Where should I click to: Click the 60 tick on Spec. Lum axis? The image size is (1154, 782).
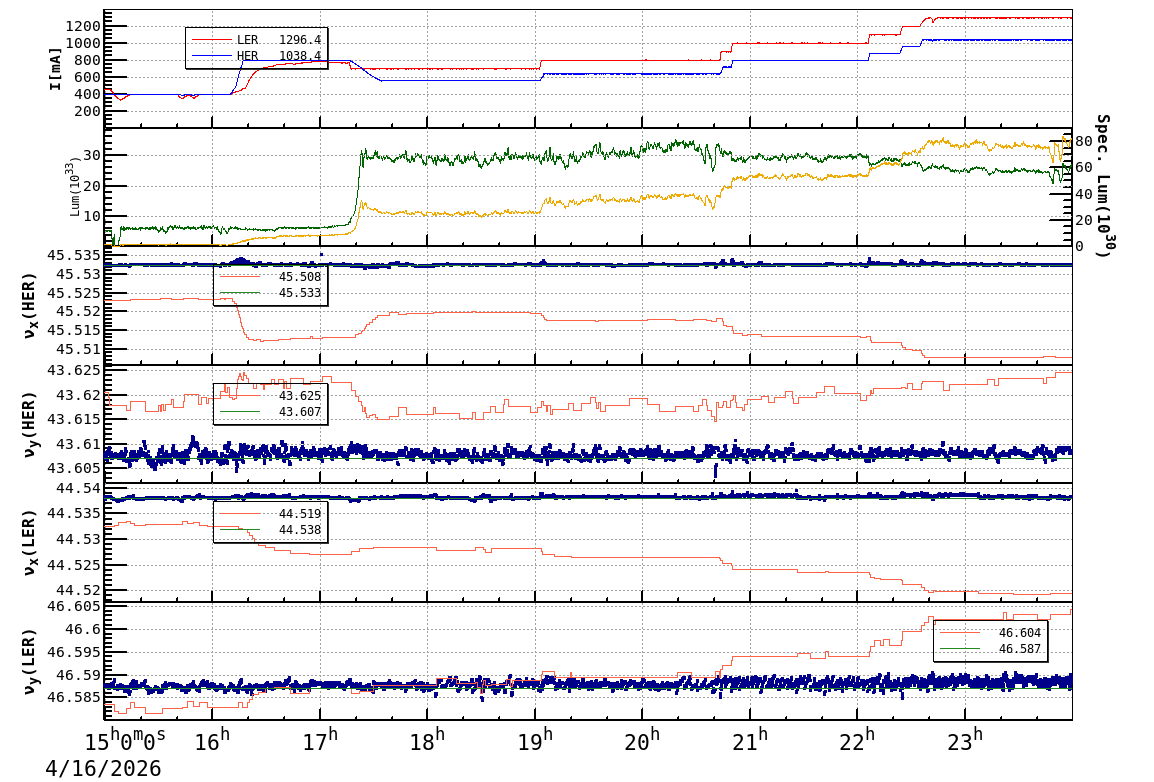(1083, 168)
